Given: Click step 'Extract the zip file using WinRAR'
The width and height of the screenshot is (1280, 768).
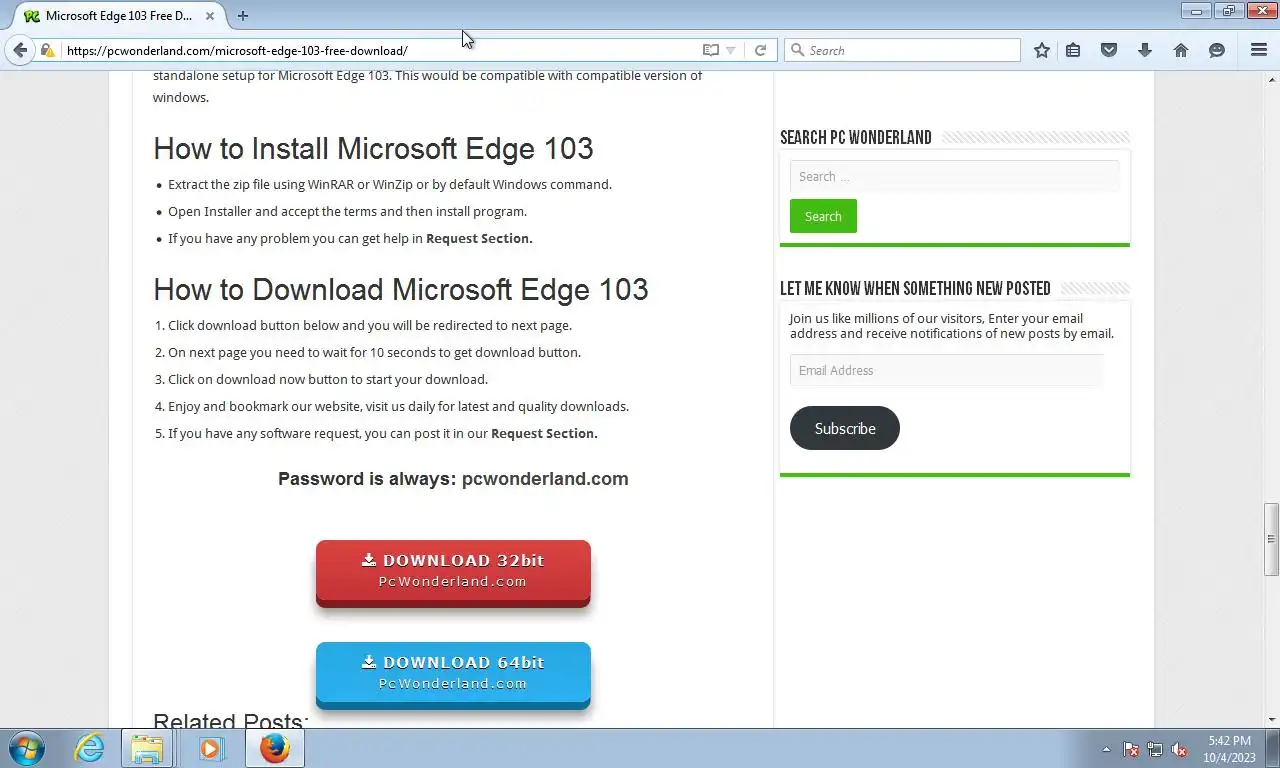Looking at the screenshot, I should (x=390, y=184).
